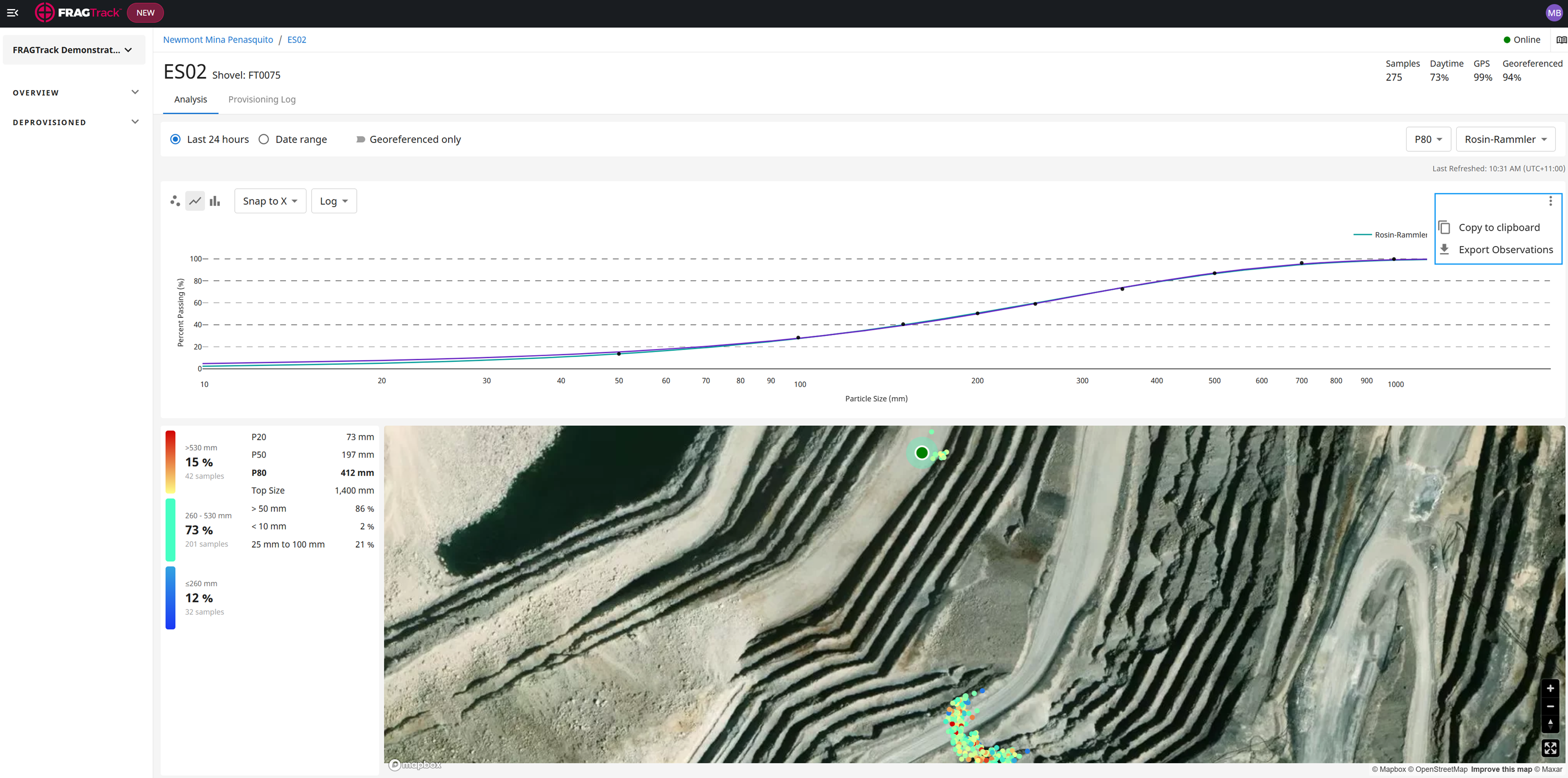The image size is (1568, 778).
Task: Click the copy to clipboard icon
Action: point(1444,227)
